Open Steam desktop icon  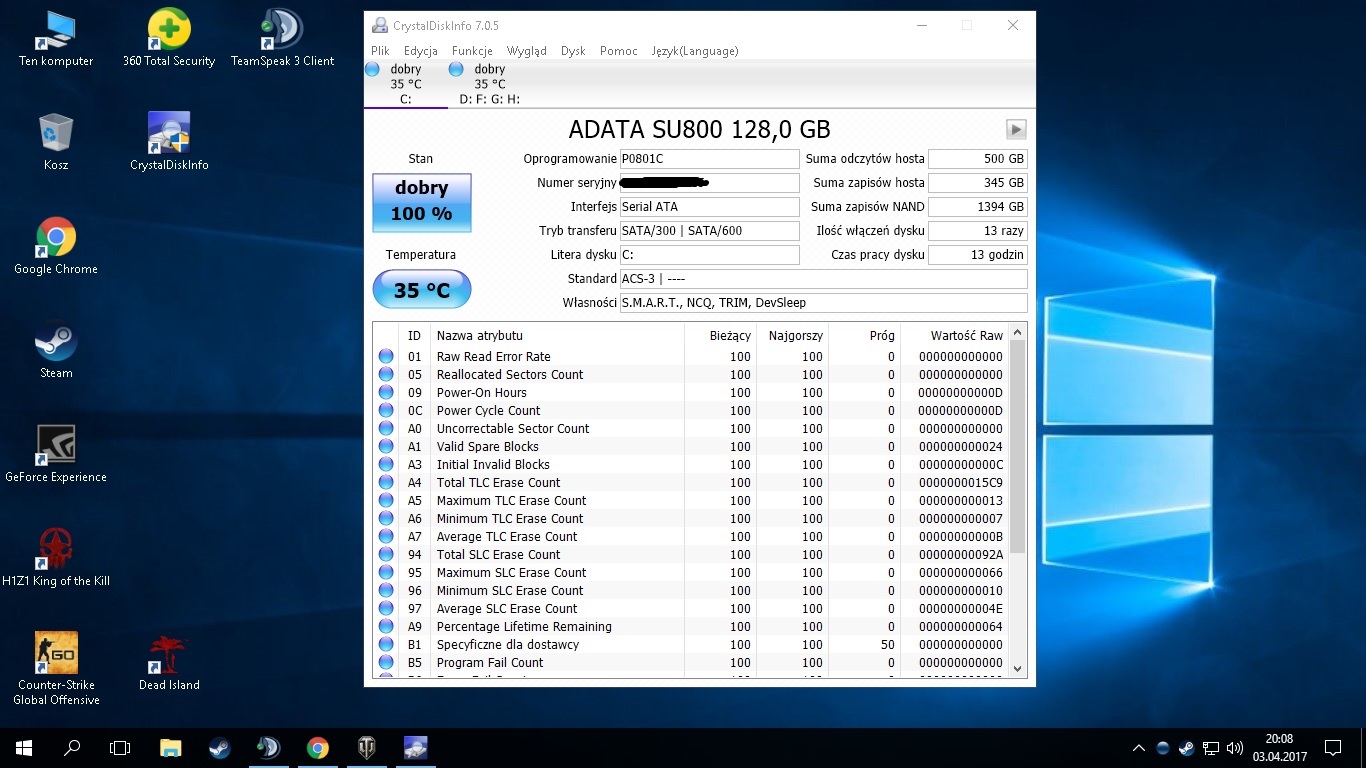[56, 351]
